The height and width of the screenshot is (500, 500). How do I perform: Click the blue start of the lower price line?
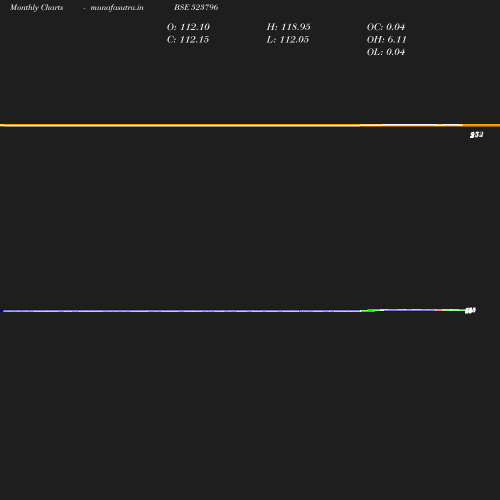click(2, 311)
